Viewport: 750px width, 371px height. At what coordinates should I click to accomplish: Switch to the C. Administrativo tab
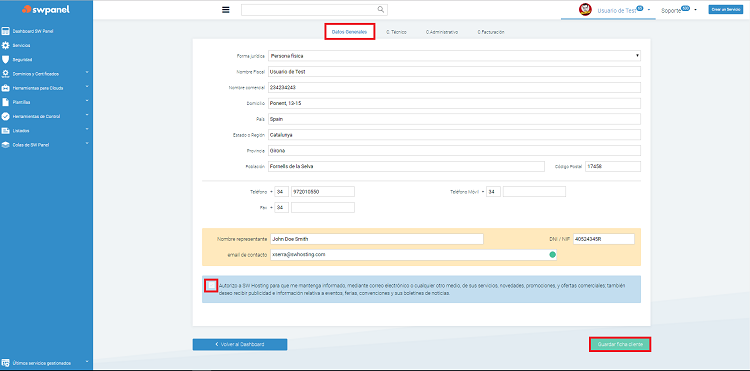(441, 32)
